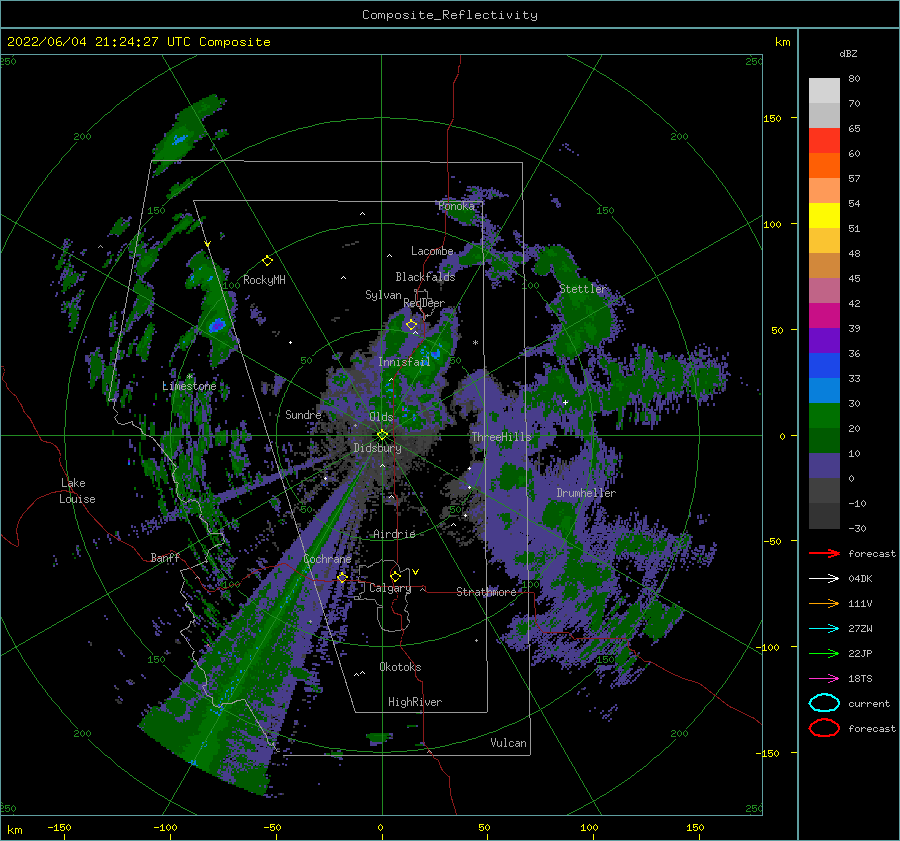Click the Olds city label

point(381,417)
